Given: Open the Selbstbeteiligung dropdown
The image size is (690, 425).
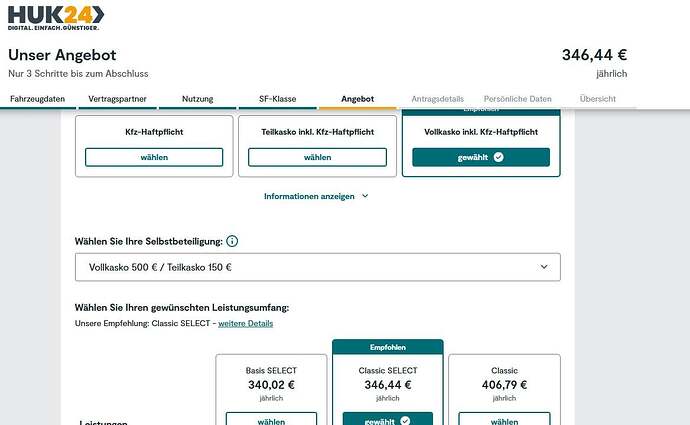Looking at the screenshot, I should [x=318, y=267].
